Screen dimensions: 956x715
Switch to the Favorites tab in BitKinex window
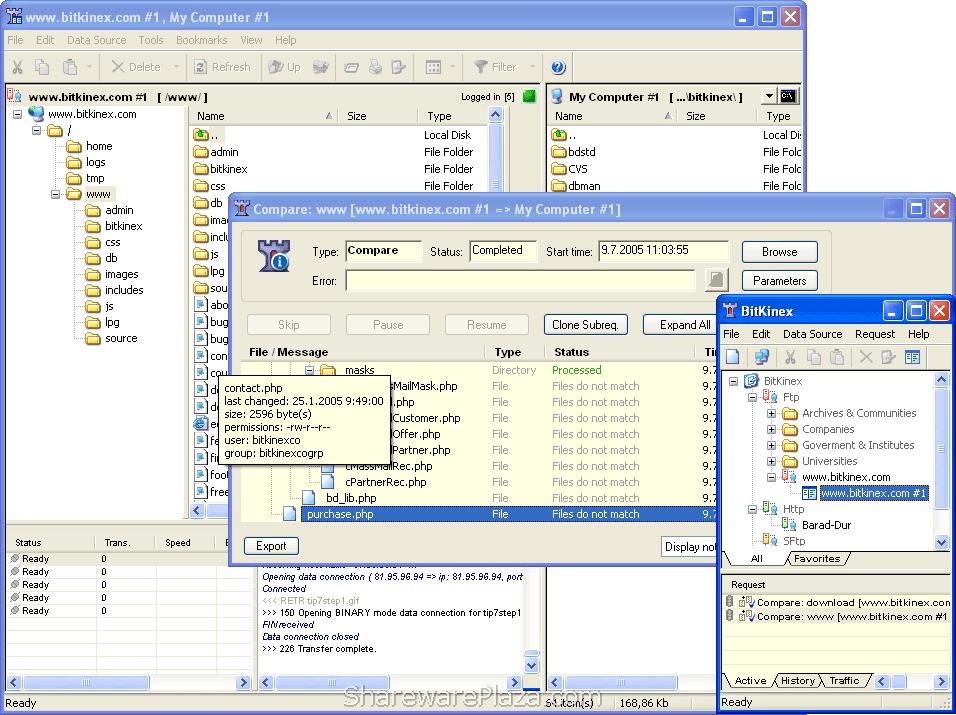(x=816, y=558)
